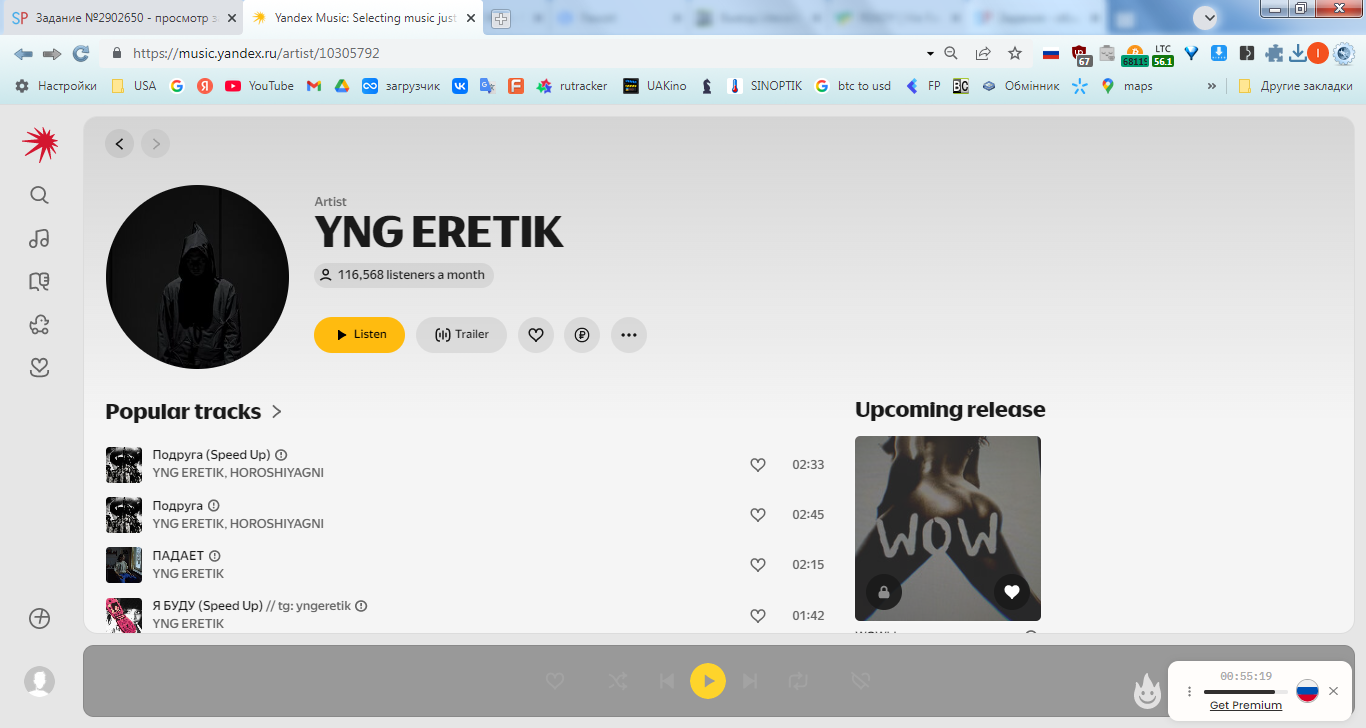Open a new browser tab

click(x=500, y=19)
